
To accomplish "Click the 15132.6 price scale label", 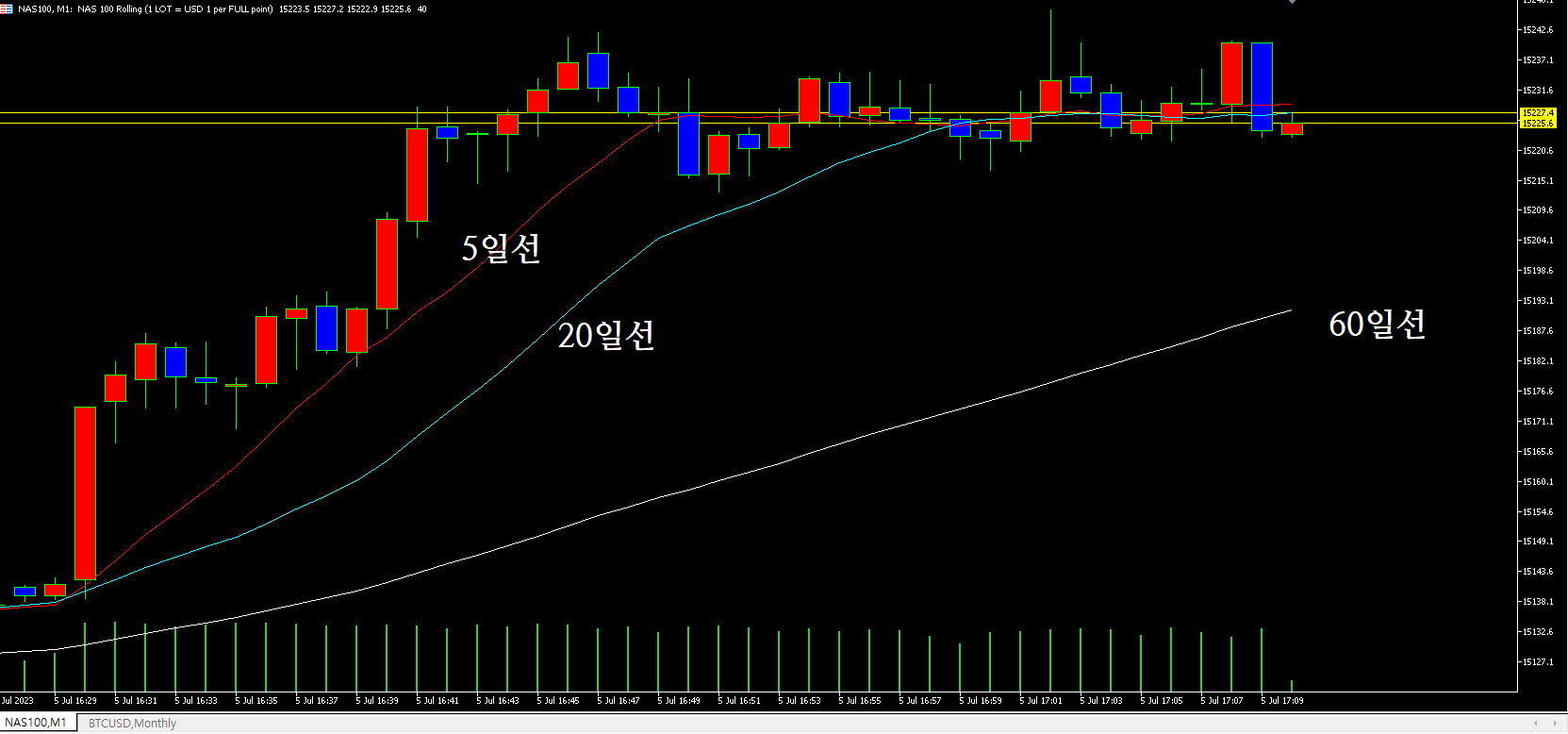I will [1538, 632].
